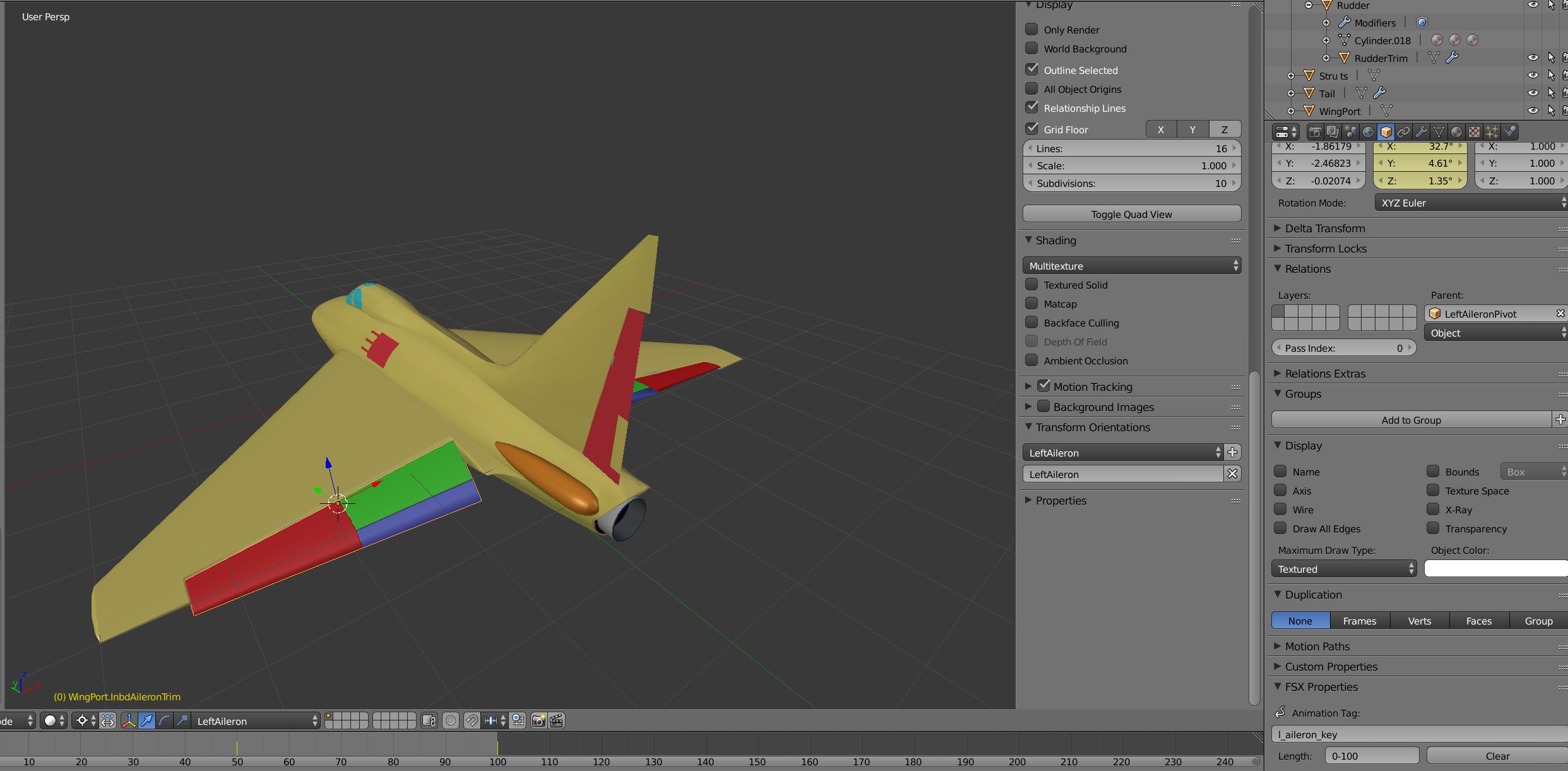Enable the snap magnet in the 3D view header
This screenshot has width=1568, height=771.
click(x=472, y=720)
